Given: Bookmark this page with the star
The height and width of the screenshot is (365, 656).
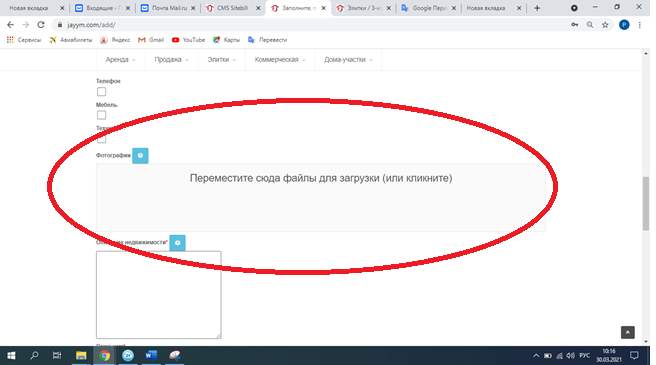Looking at the screenshot, I should 605,25.
